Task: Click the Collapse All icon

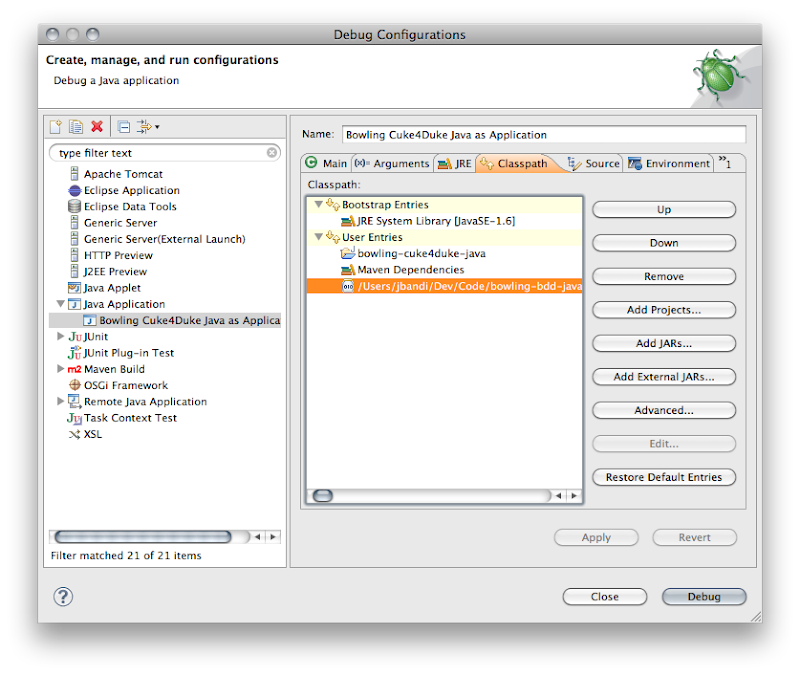Action: pos(123,127)
